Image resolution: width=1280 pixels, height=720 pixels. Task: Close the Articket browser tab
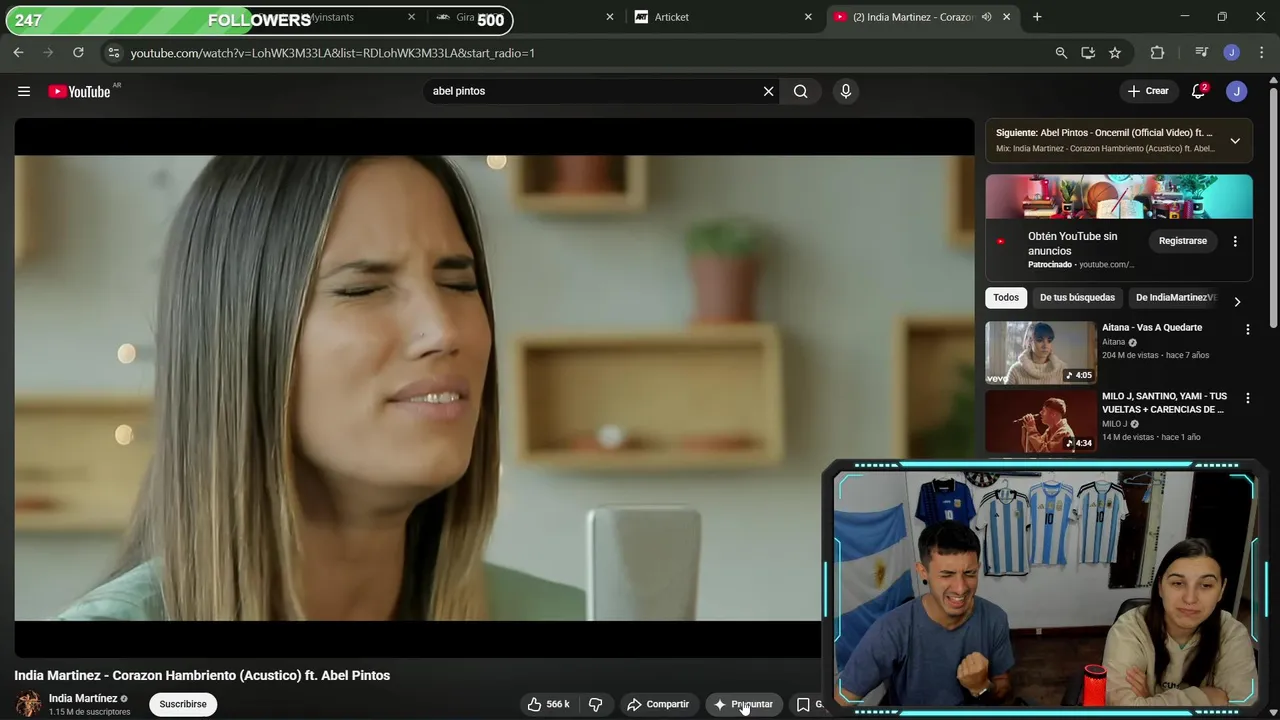click(808, 17)
